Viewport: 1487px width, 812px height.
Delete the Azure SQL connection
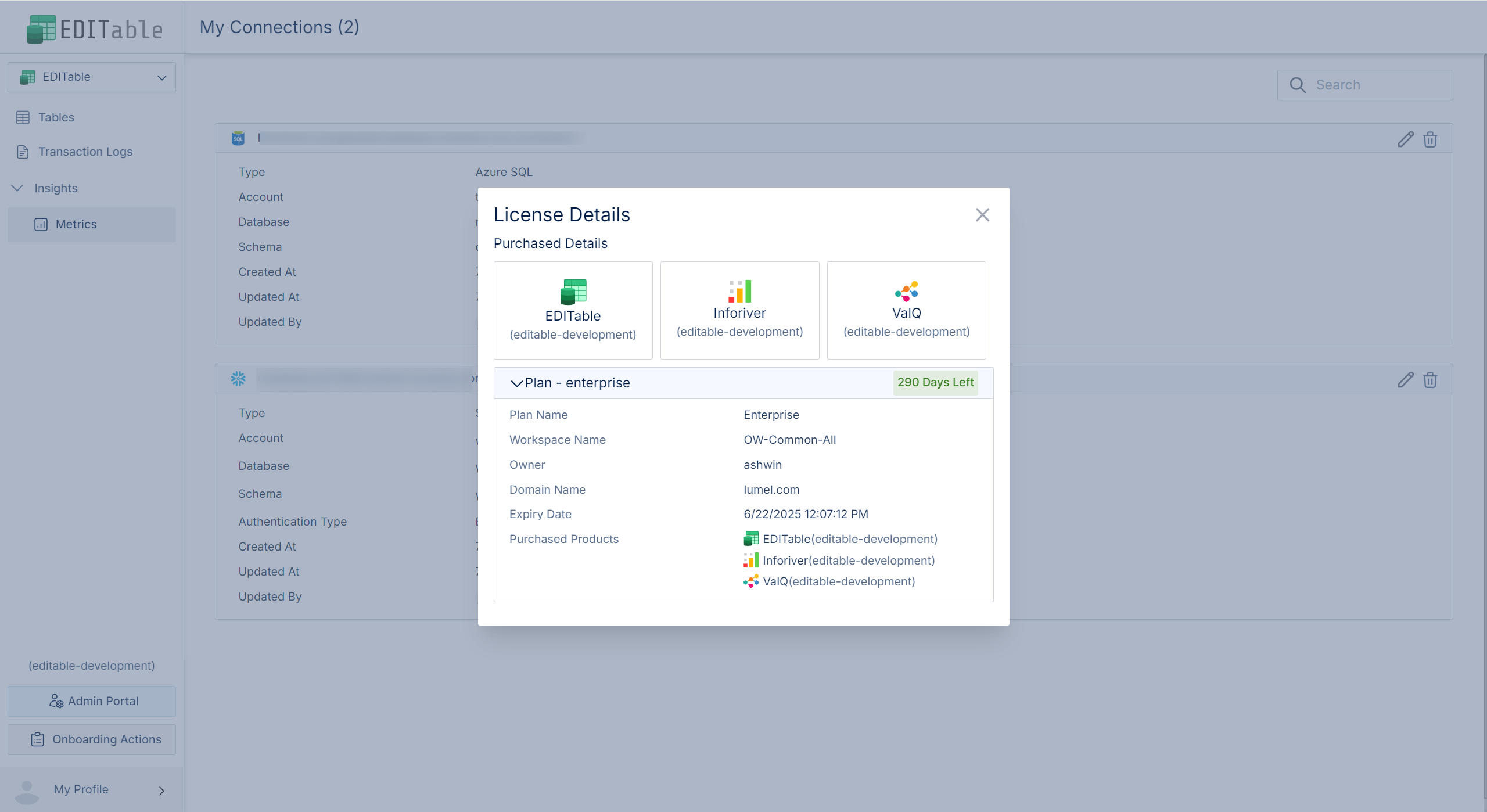point(1430,139)
